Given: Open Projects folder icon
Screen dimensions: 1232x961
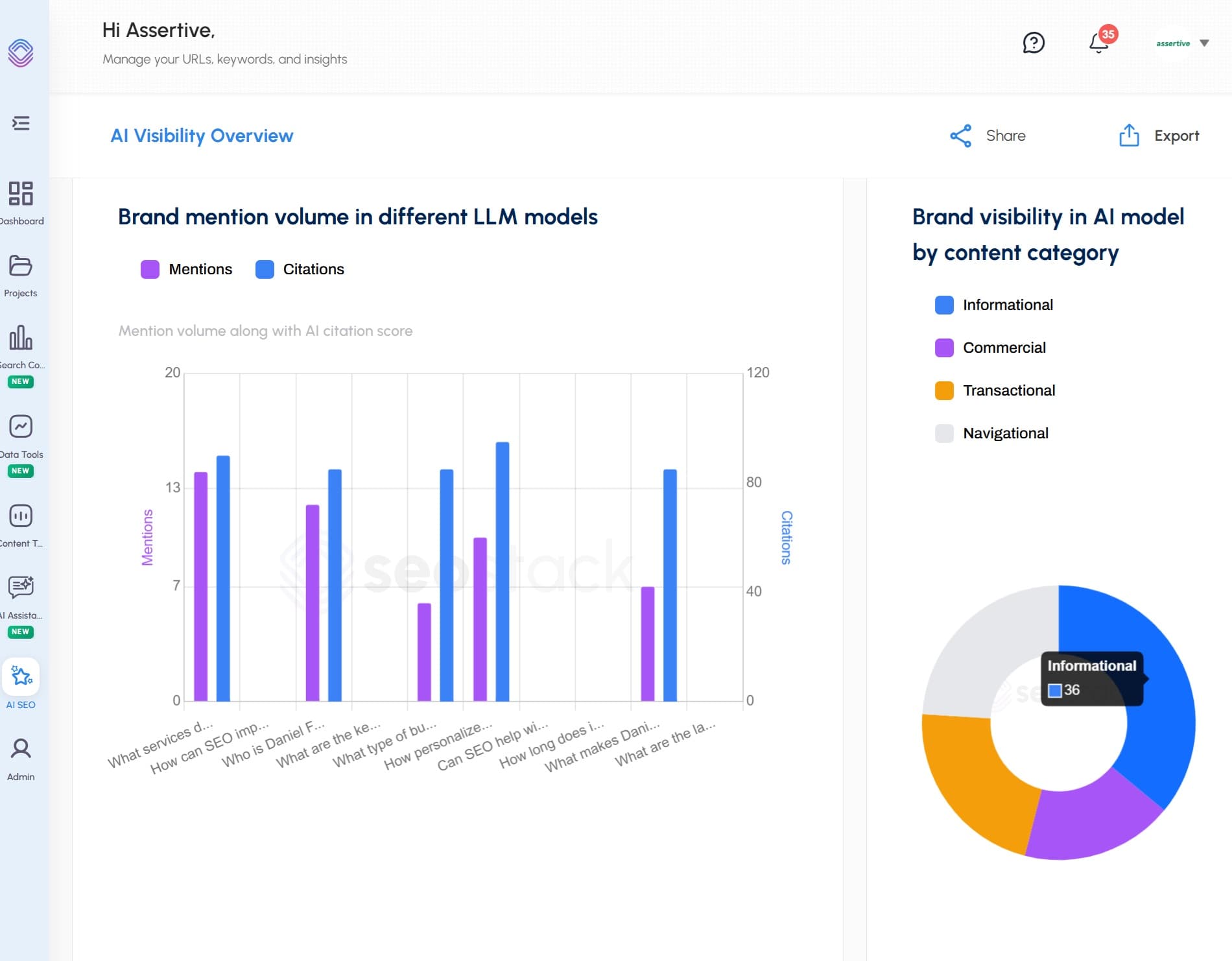Looking at the screenshot, I should [x=21, y=265].
